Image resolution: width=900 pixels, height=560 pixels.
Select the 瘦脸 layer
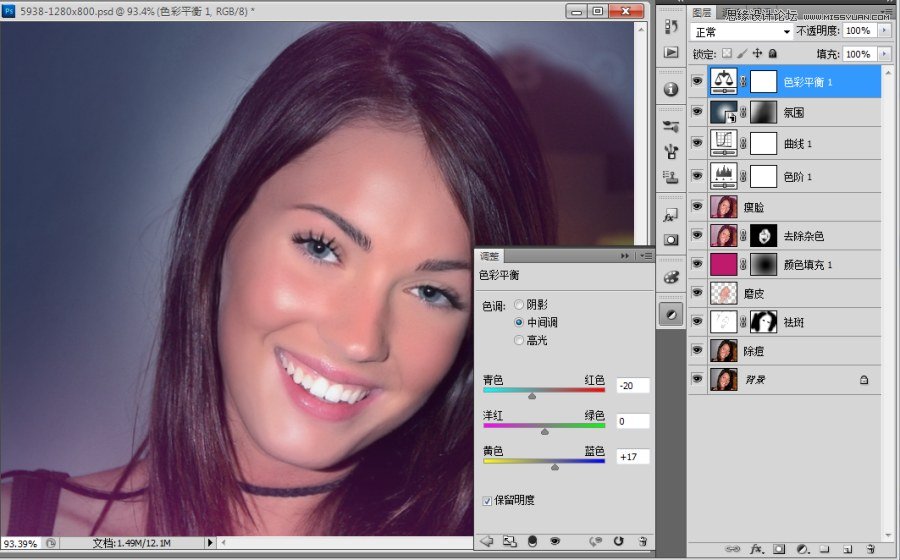click(x=795, y=207)
